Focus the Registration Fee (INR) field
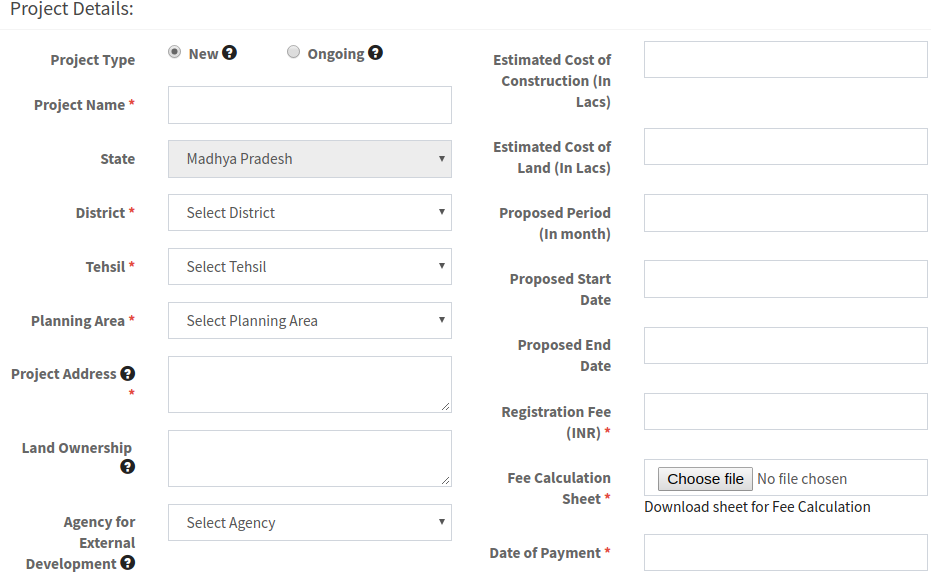This screenshot has width=931, height=583. (785, 411)
